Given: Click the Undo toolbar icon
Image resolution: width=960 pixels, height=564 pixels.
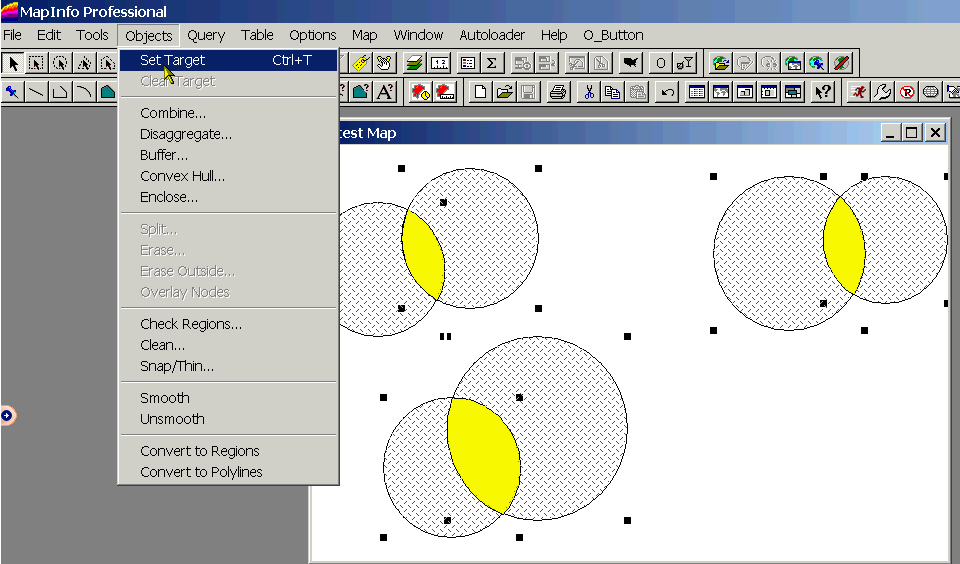Looking at the screenshot, I should pos(667,92).
